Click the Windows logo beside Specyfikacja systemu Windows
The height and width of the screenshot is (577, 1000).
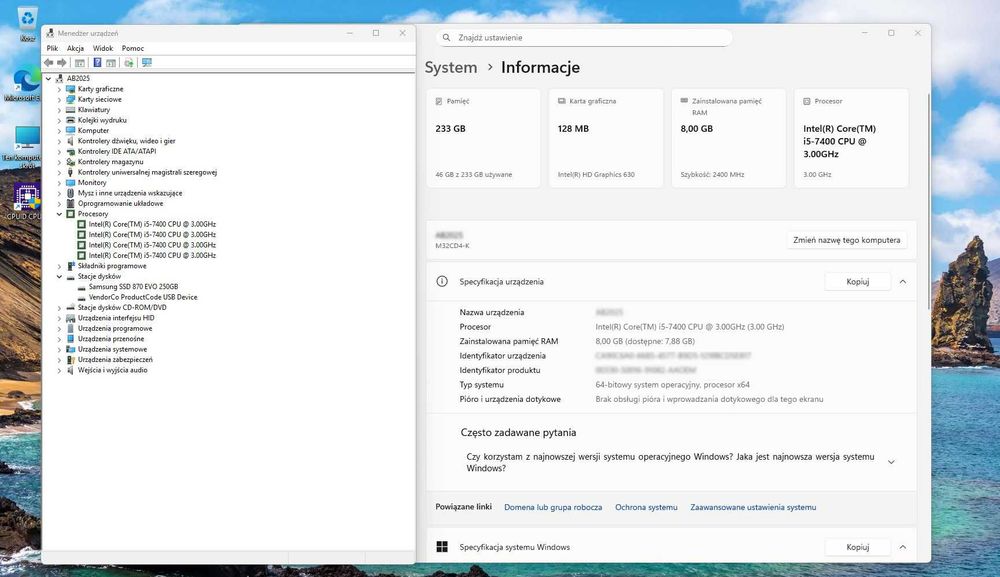(x=442, y=546)
